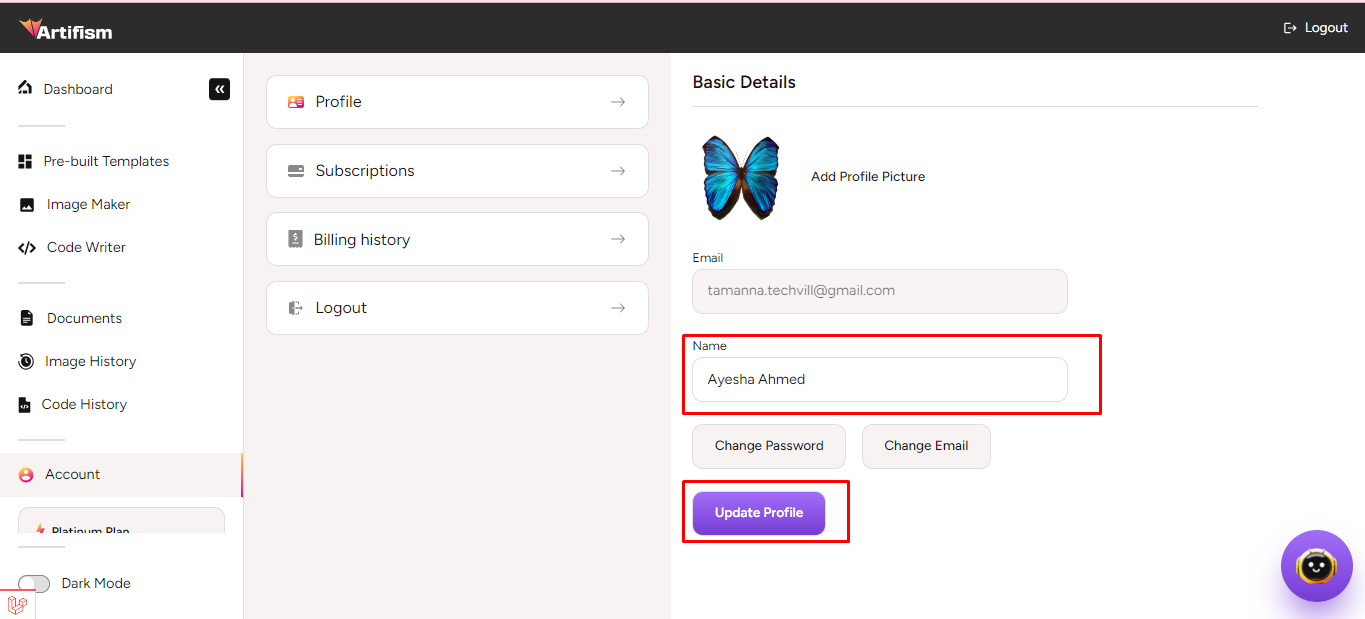Click the Pre-built Templates grid icon

click(x=26, y=161)
